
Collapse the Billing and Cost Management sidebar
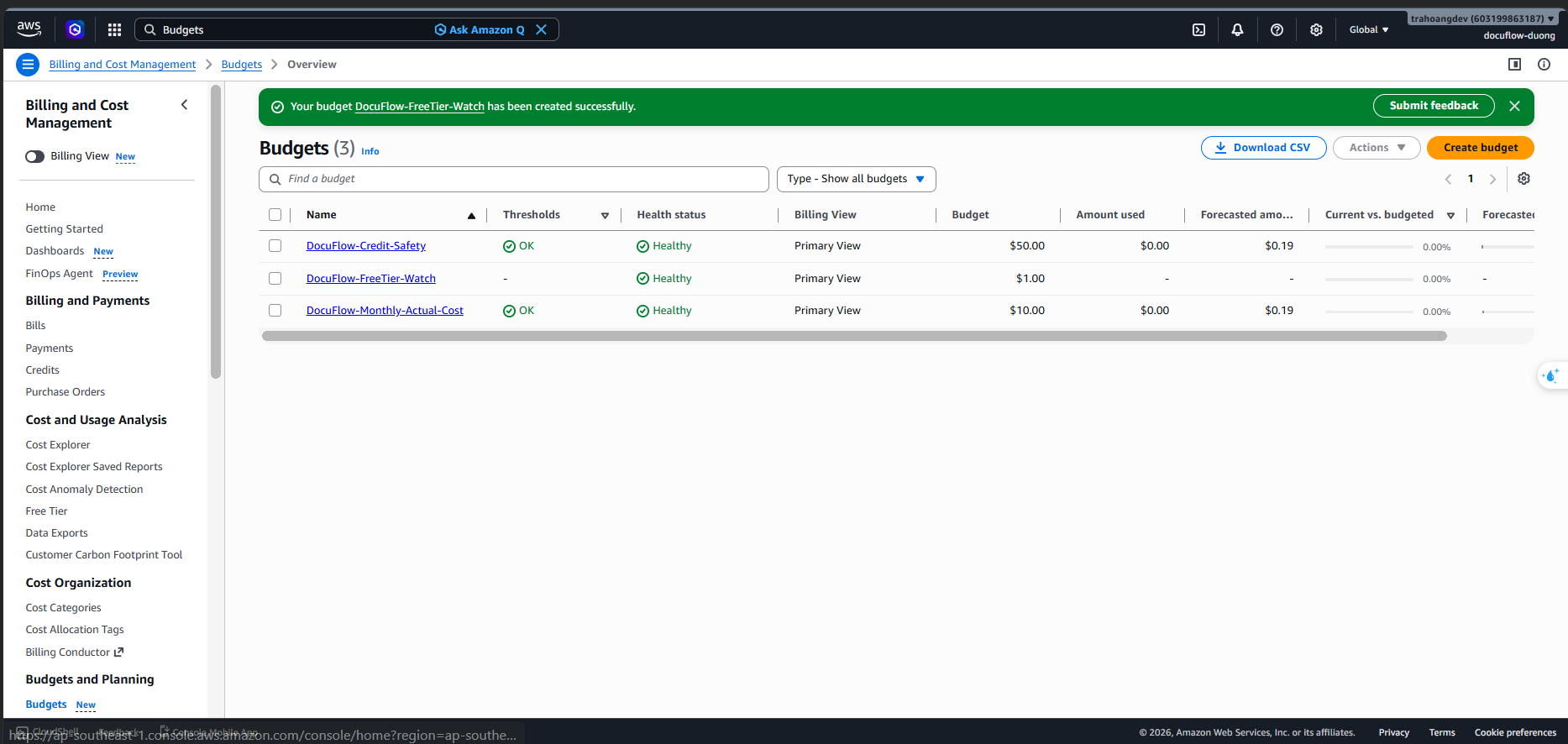tap(185, 105)
